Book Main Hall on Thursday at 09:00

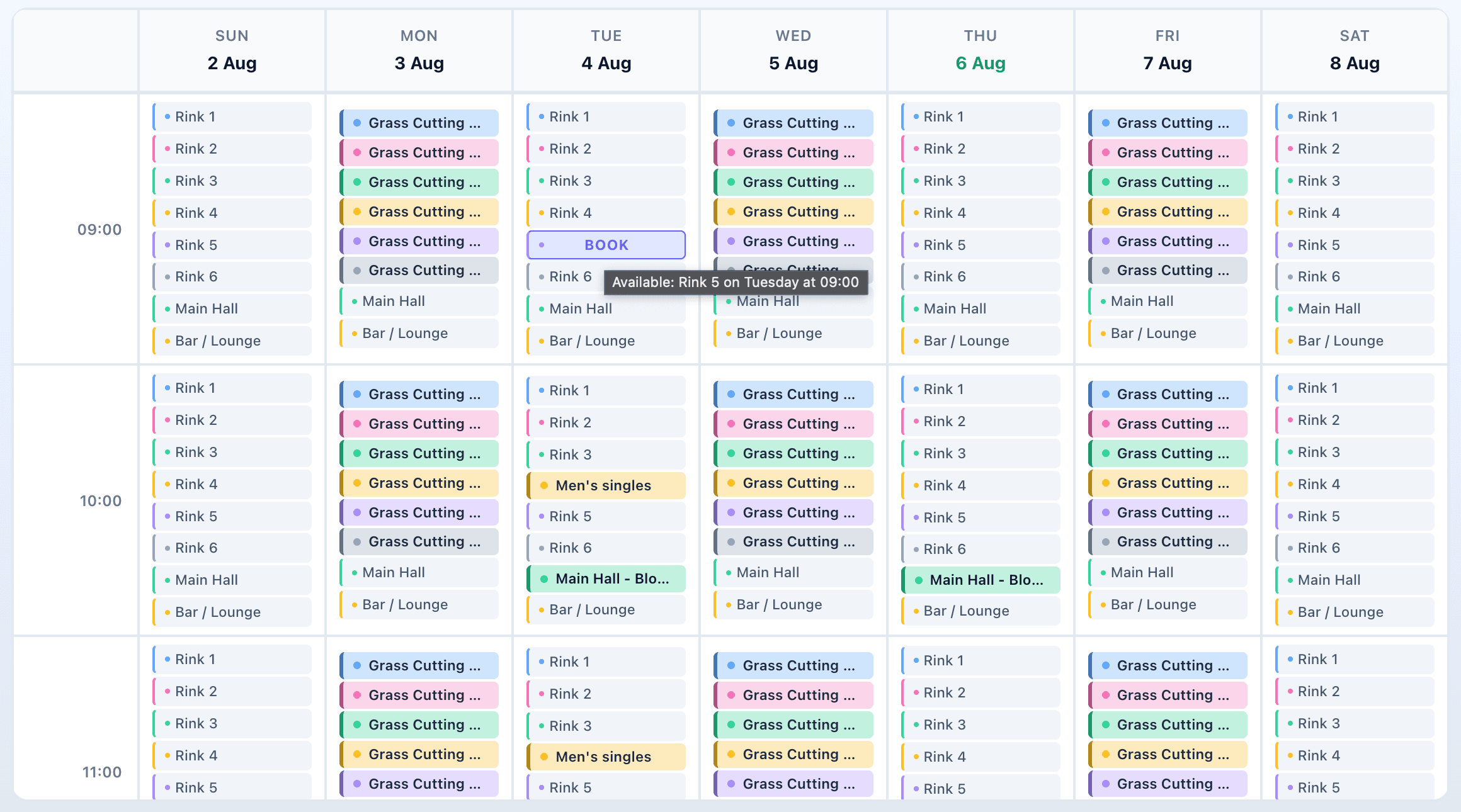click(x=981, y=308)
